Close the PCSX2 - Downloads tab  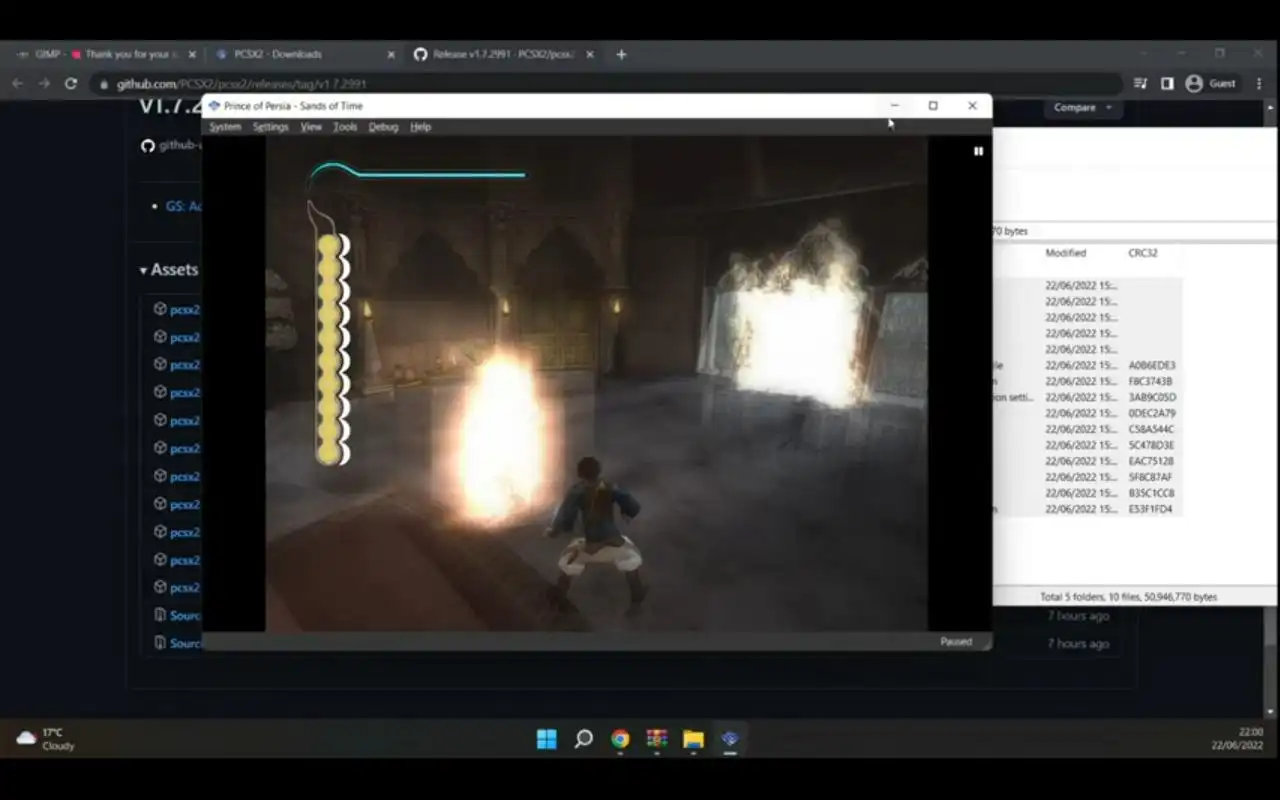click(391, 54)
